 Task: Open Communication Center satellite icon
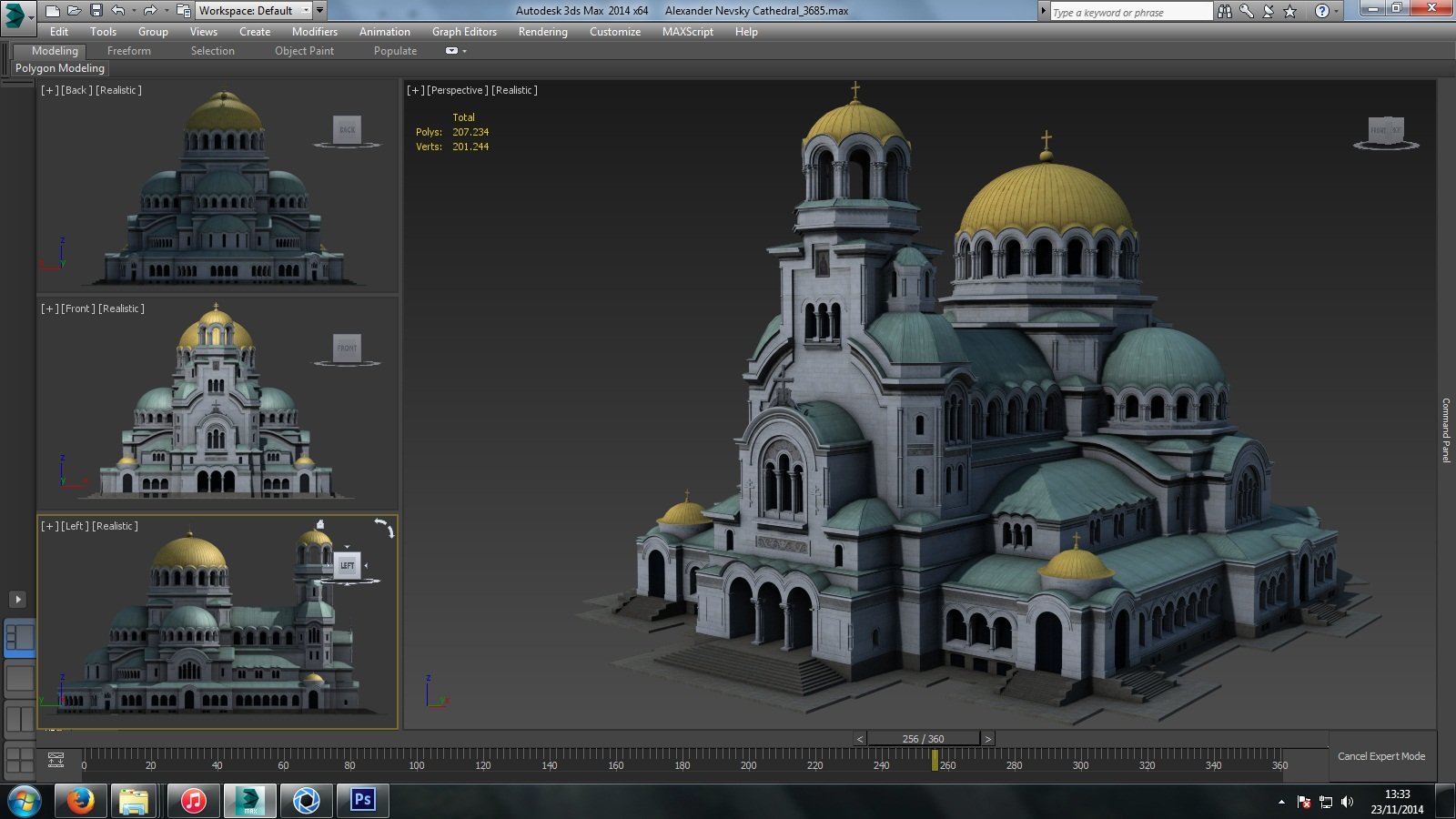click(1269, 11)
